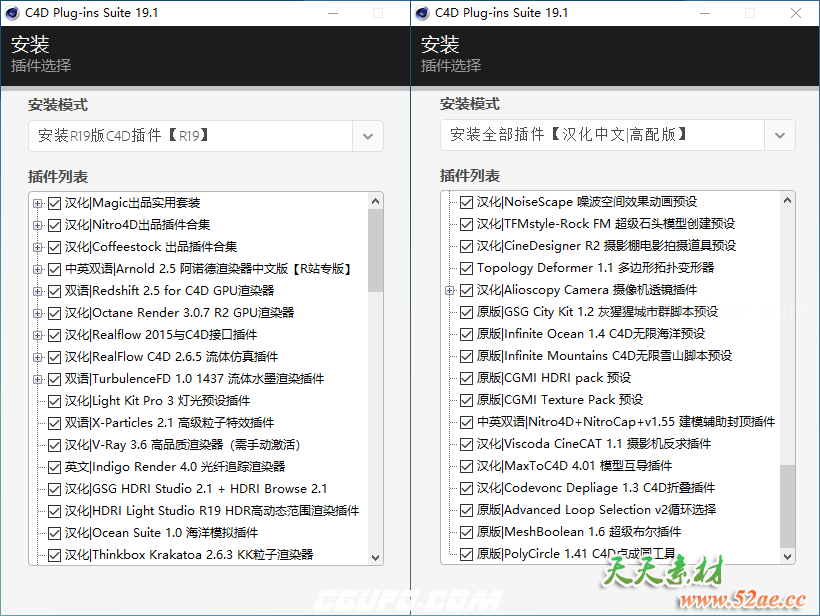This screenshot has width=820, height=616.
Task: Expand the Octane Render 3.0.7 R2 node
Action: click(x=38, y=313)
